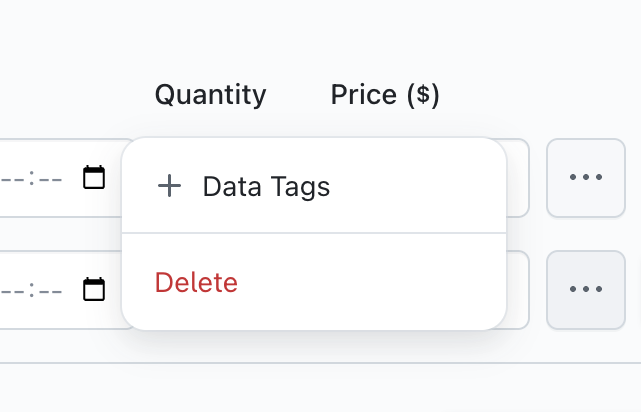Choose the red Delete menu option
The height and width of the screenshot is (412, 641).
pos(197,282)
